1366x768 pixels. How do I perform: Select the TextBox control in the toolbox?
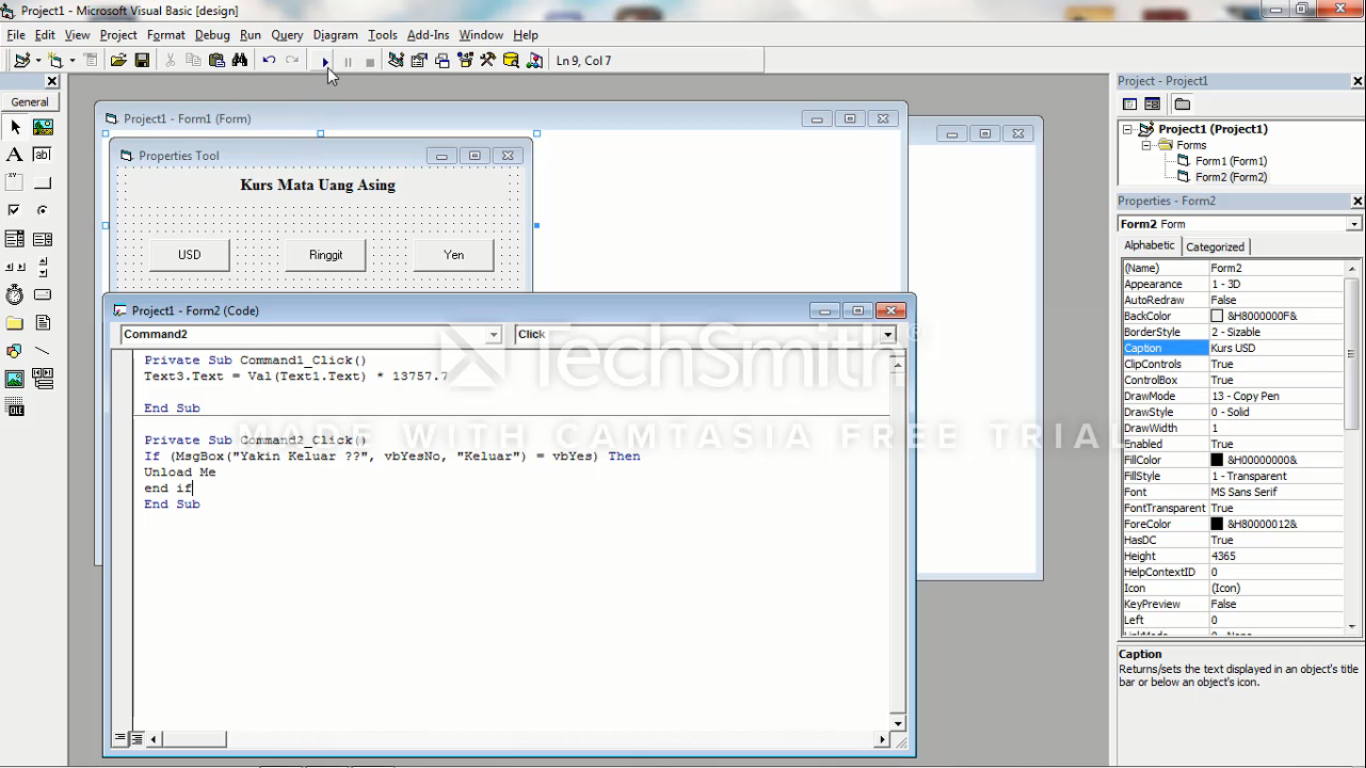pyautogui.click(x=42, y=154)
